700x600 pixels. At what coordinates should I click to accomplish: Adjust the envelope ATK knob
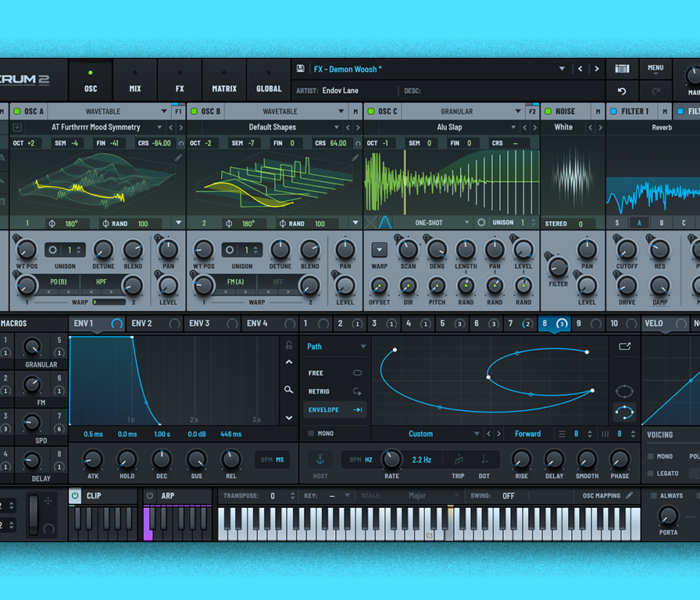pos(92,459)
